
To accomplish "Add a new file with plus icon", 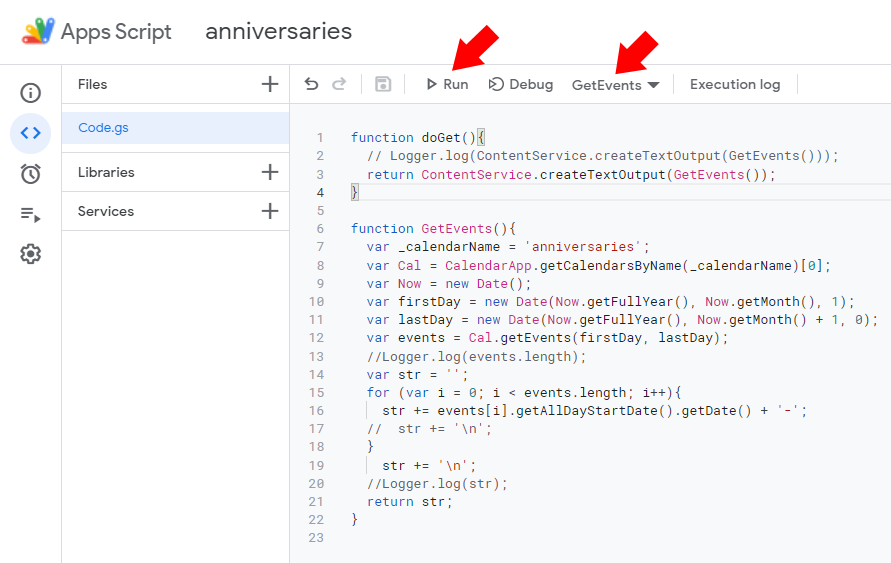I will (270, 84).
